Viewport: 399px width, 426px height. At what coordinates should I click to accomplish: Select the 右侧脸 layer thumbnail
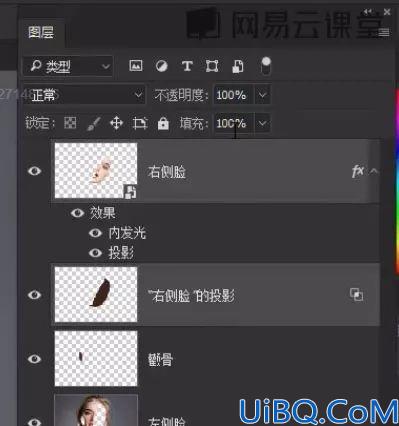point(96,171)
